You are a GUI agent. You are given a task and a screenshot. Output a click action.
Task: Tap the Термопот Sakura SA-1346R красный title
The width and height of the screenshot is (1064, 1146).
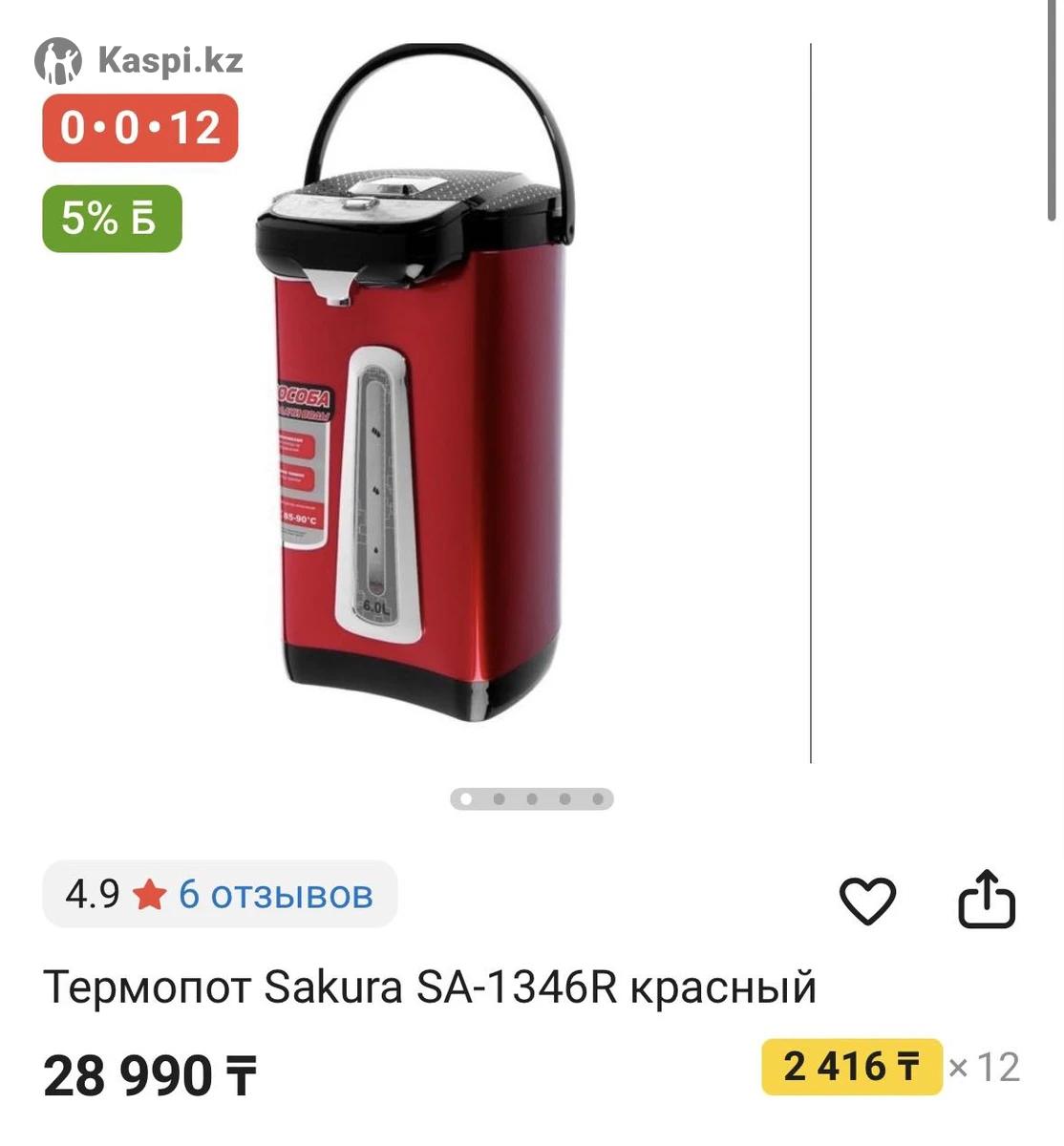(430, 987)
